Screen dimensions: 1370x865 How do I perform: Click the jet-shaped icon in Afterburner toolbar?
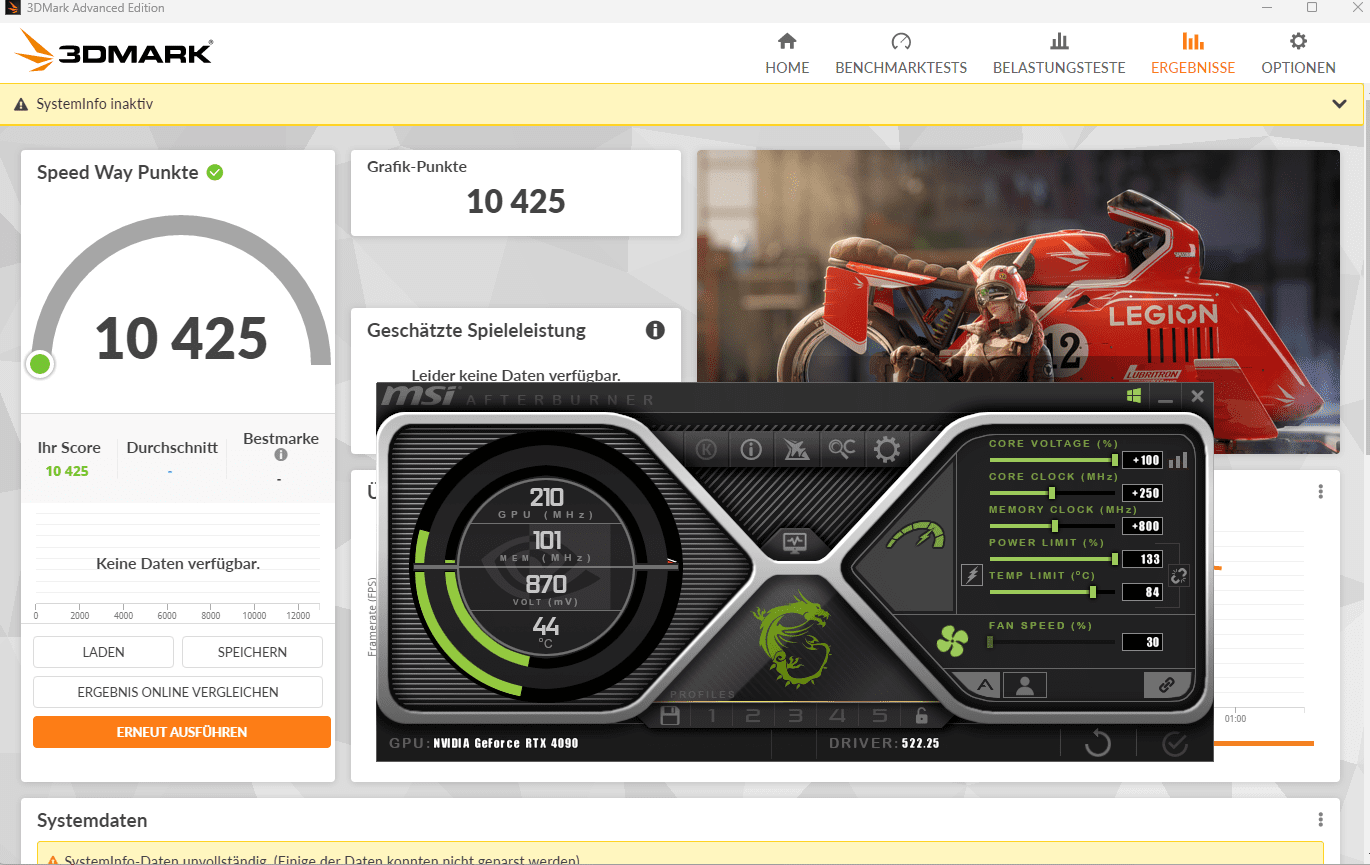point(796,449)
